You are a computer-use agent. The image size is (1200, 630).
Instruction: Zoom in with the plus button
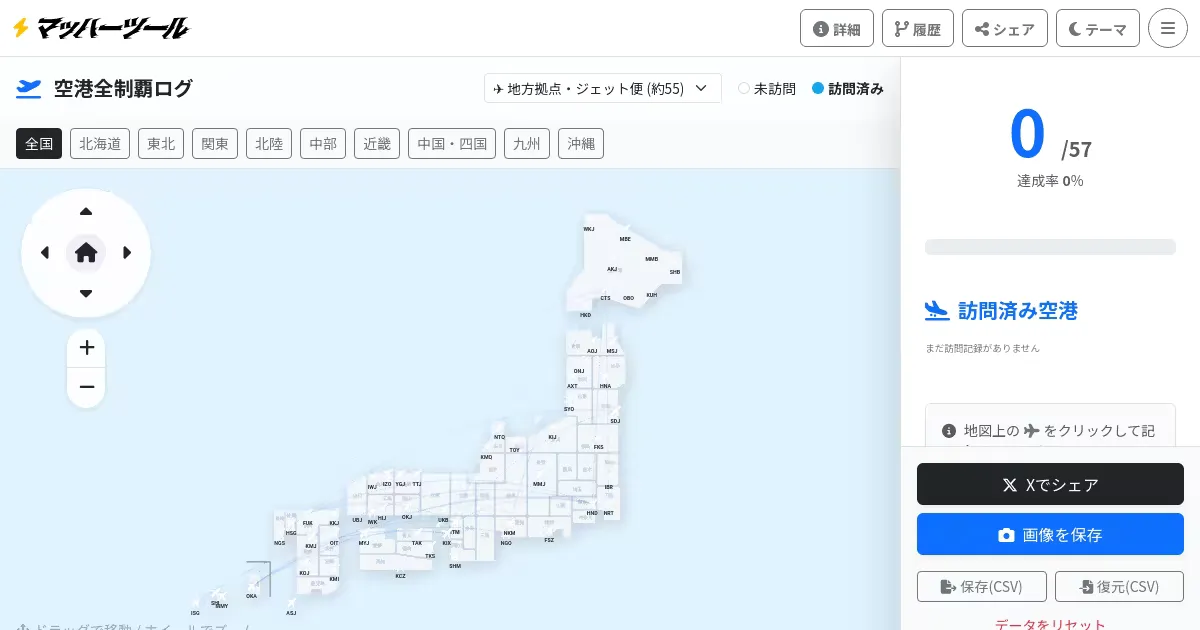click(x=87, y=348)
